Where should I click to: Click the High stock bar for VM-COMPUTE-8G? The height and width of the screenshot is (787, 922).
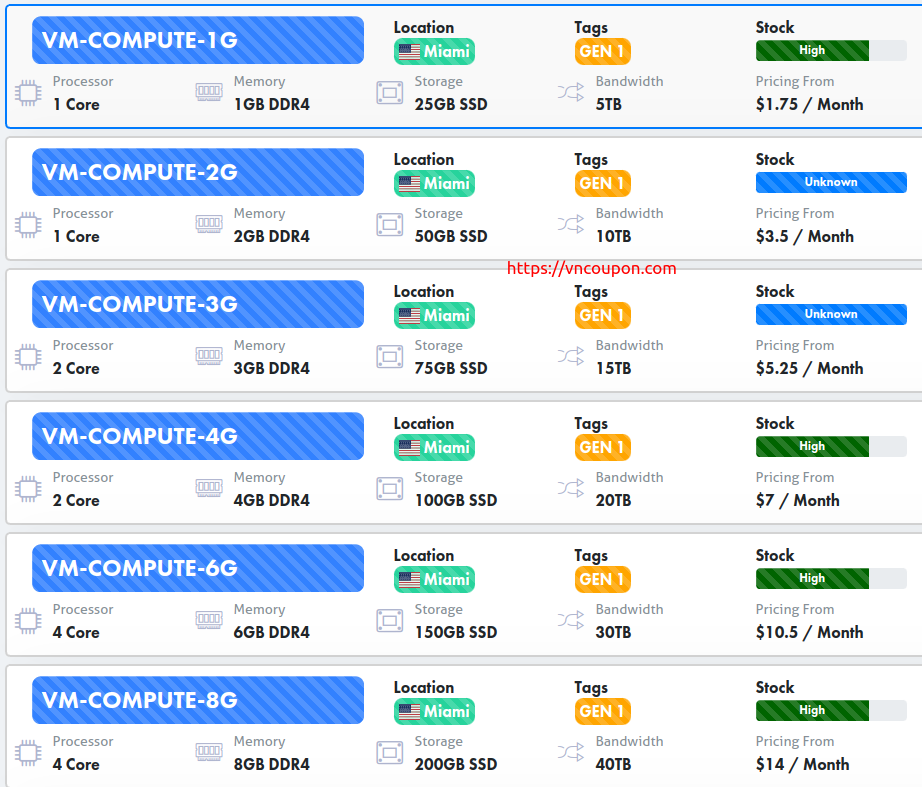tap(831, 710)
